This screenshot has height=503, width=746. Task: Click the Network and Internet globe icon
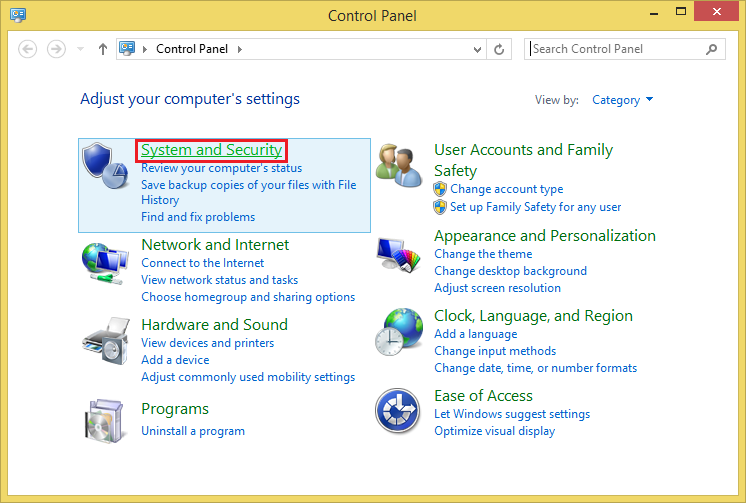point(105,263)
